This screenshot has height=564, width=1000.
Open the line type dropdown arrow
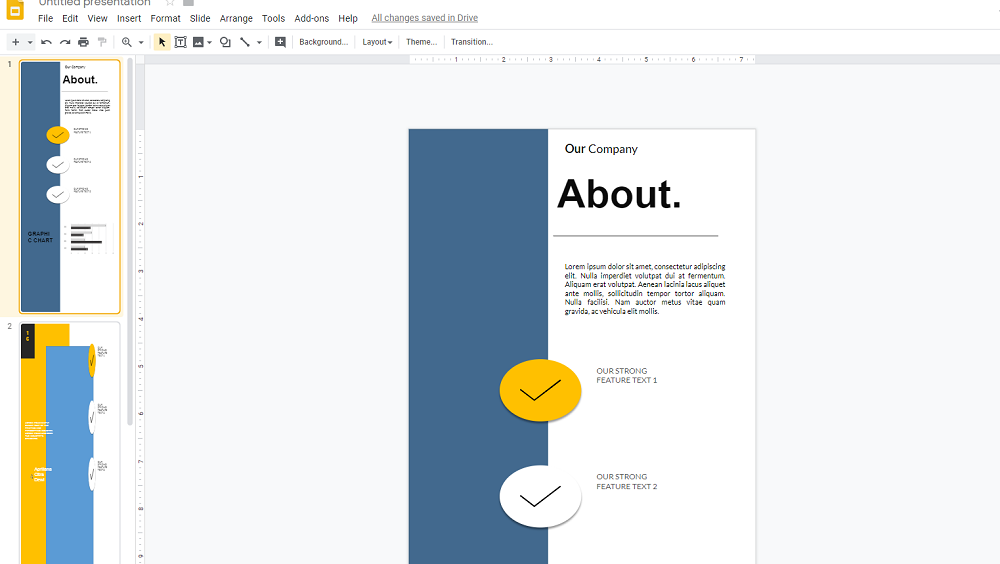click(x=259, y=42)
